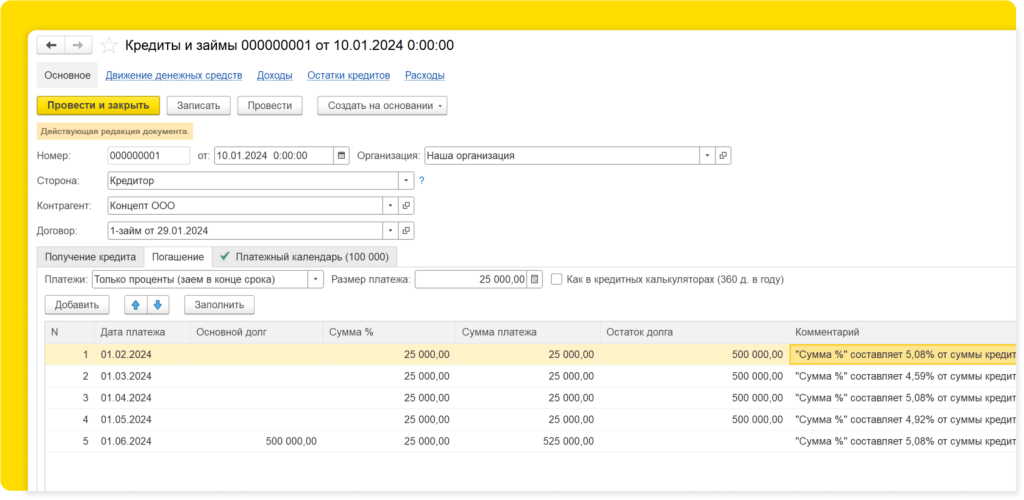This screenshot has height=500, width=1024.
Task: Expand the Организация dropdown list
Action: 708,156
